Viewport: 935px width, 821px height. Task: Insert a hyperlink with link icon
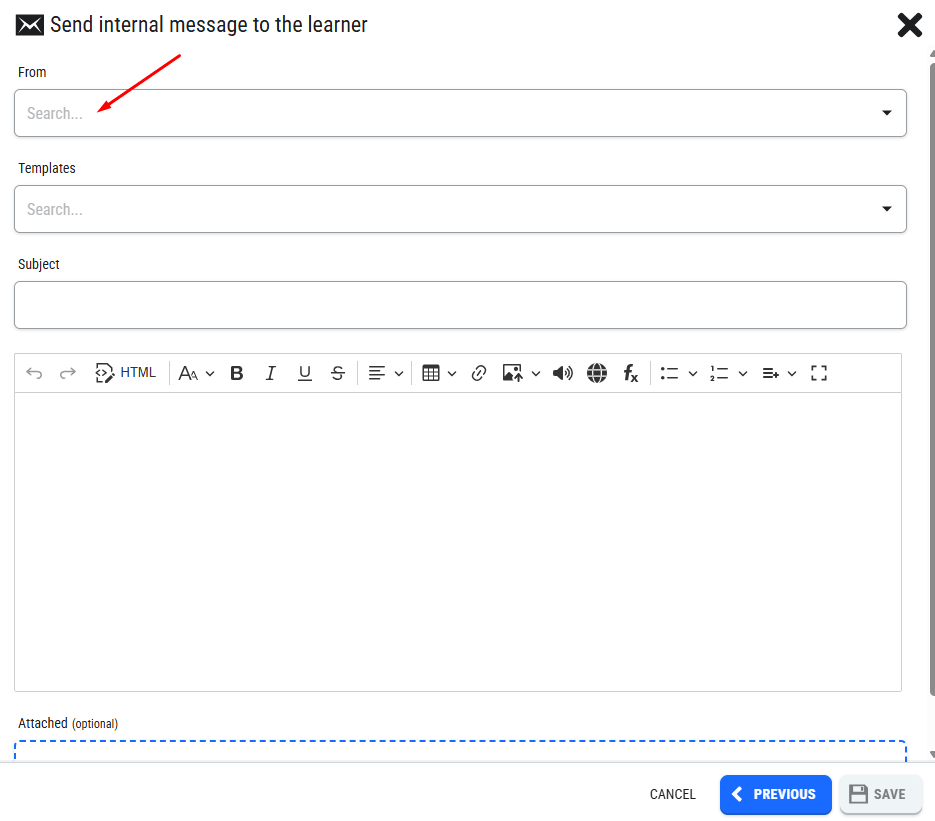point(479,373)
